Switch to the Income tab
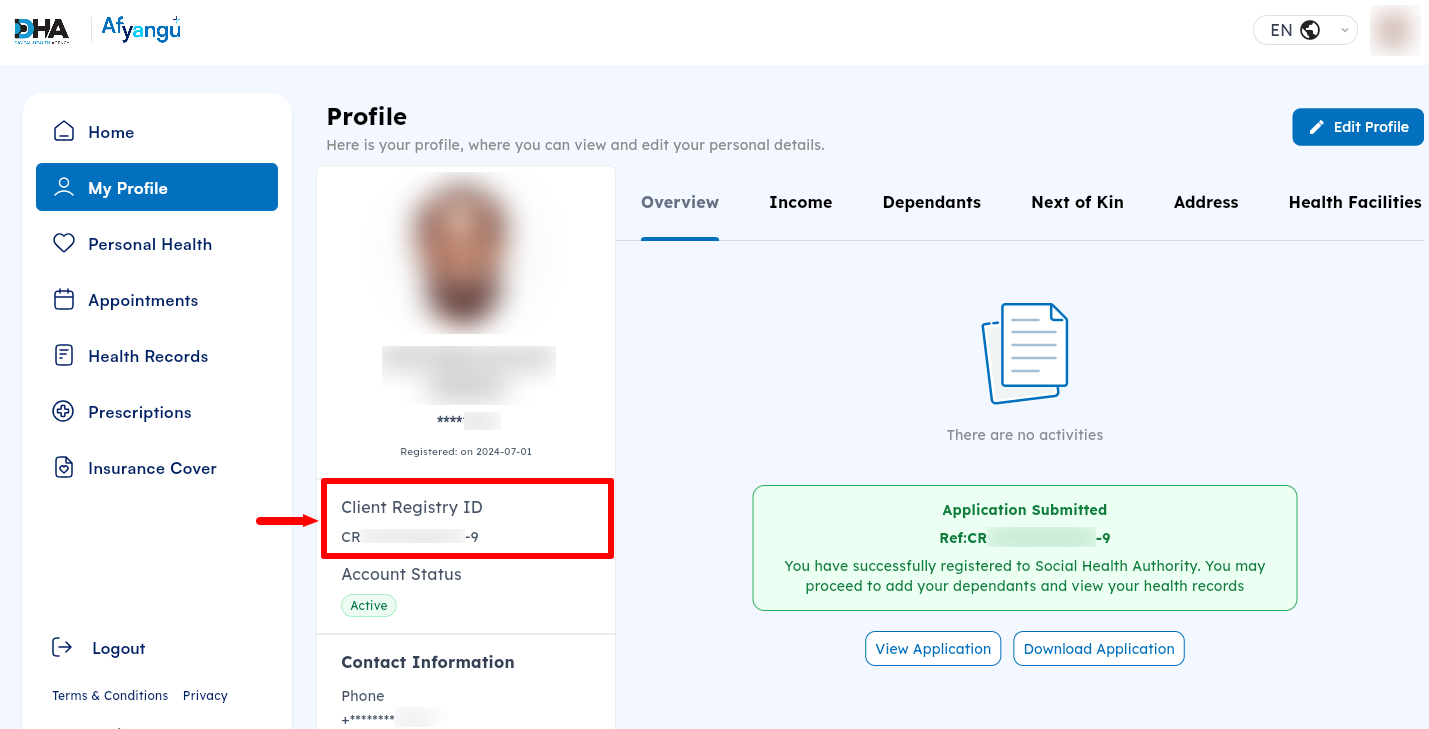Image resolution: width=1429 pixels, height=729 pixels. pos(800,202)
